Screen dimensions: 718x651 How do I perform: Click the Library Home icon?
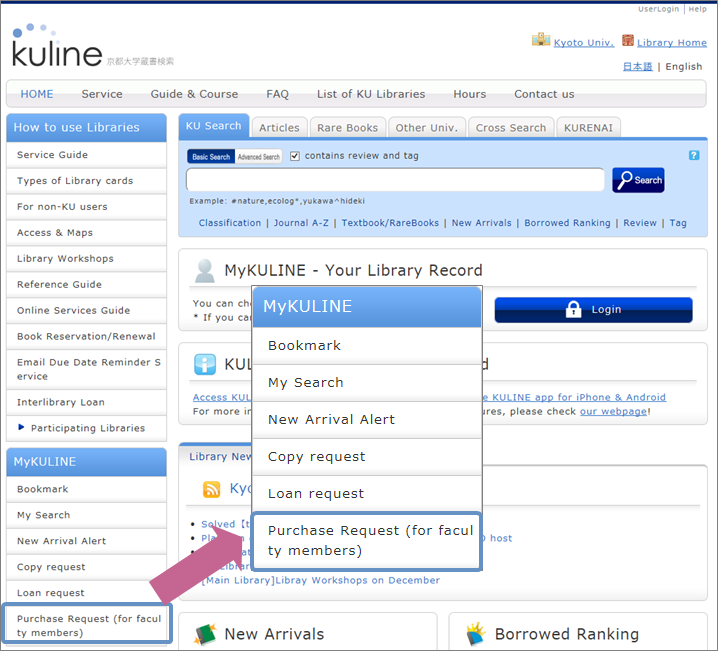click(x=628, y=41)
